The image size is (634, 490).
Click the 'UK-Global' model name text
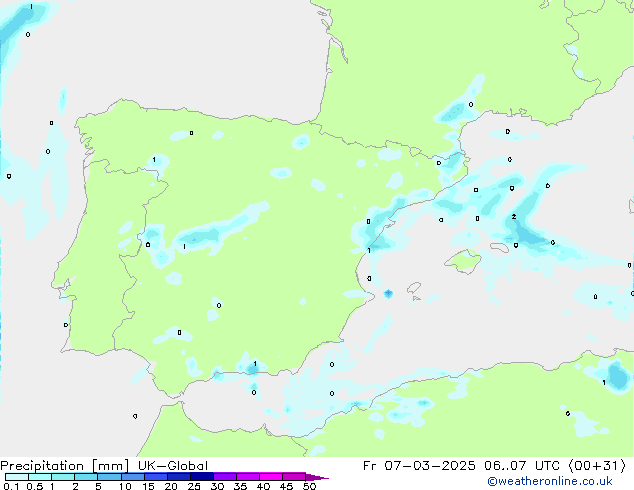(173, 466)
